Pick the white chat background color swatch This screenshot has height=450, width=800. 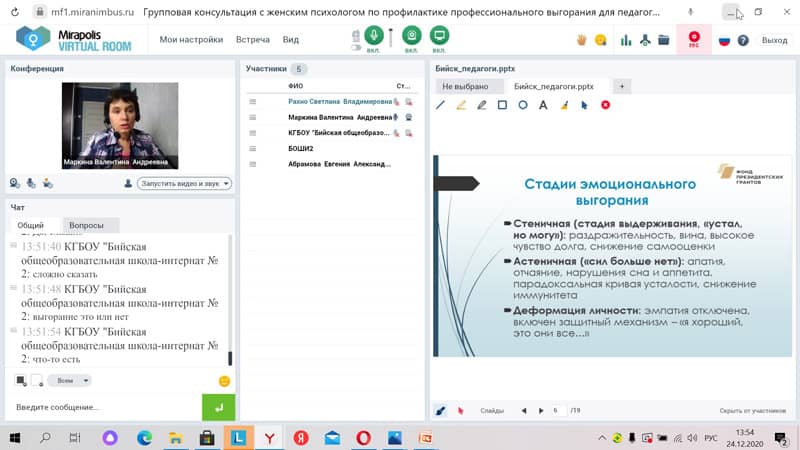37,380
